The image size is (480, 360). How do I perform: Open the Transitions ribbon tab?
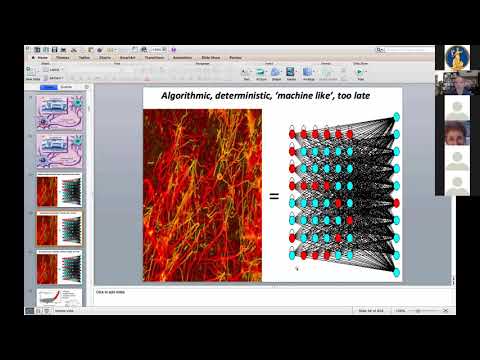click(x=154, y=58)
